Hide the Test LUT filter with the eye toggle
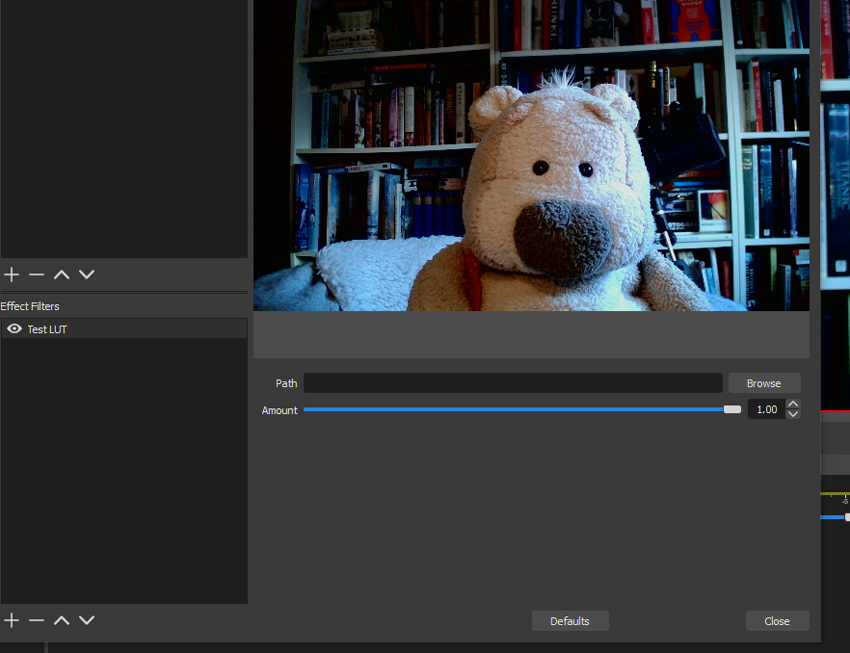850x653 pixels. 14,329
